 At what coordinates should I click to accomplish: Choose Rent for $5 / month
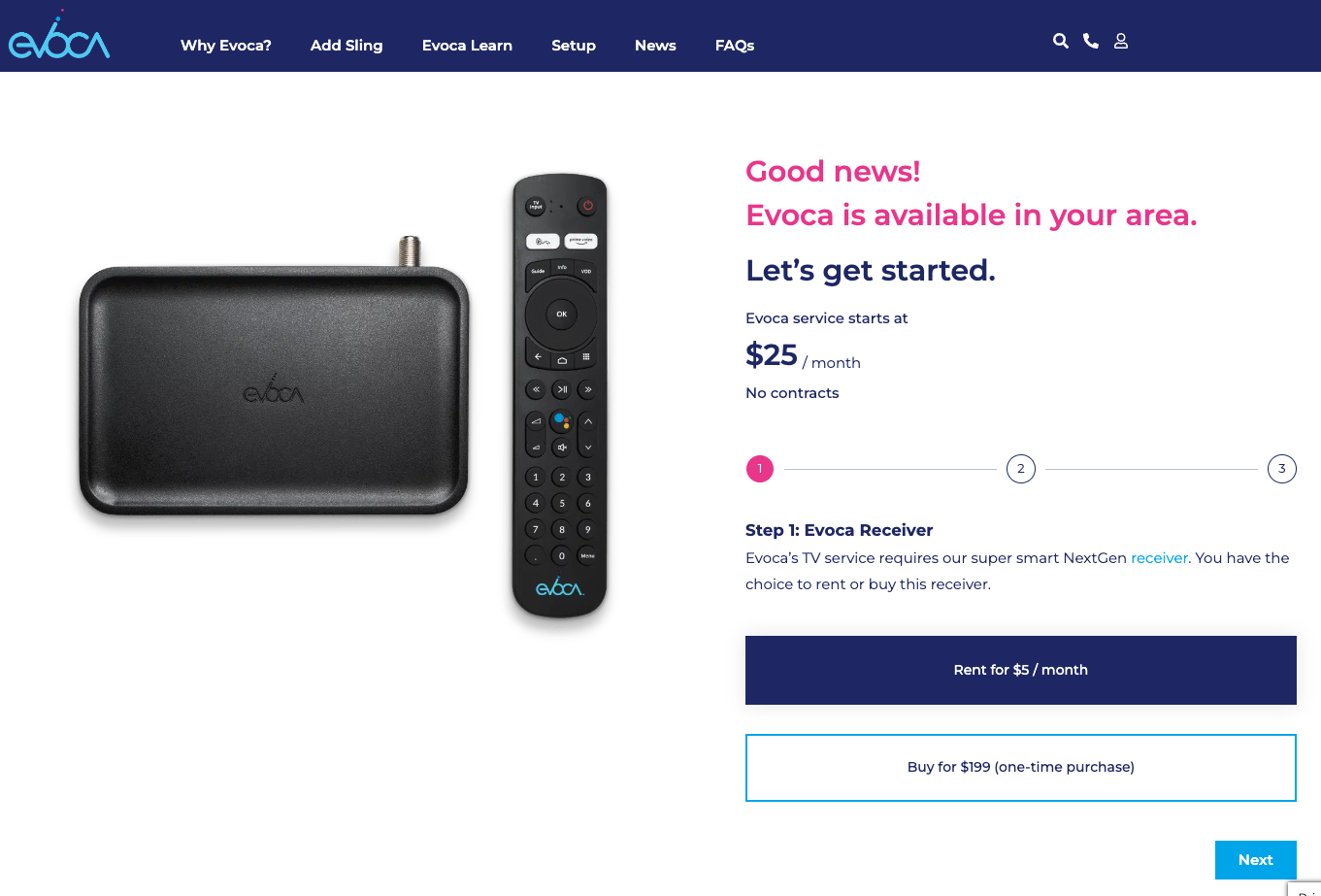pyautogui.click(x=1021, y=670)
